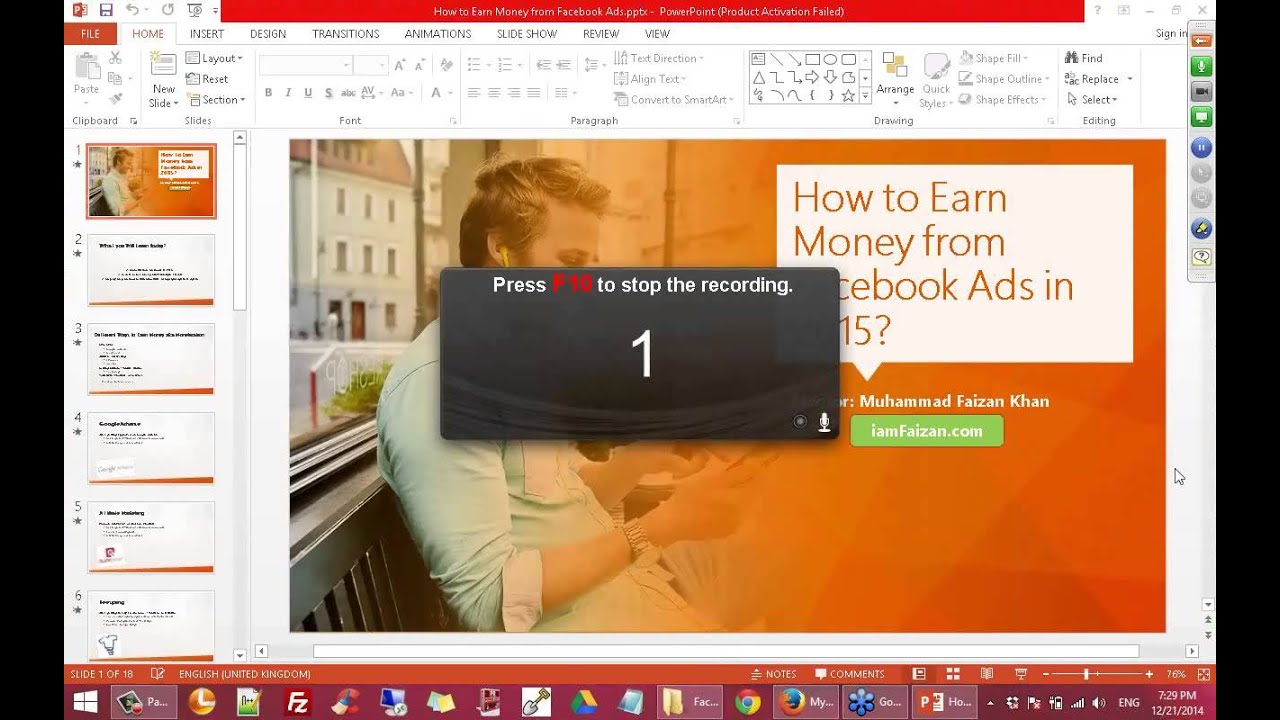Click the Format Painter brush icon
The width and height of the screenshot is (1280, 720).
(115, 99)
